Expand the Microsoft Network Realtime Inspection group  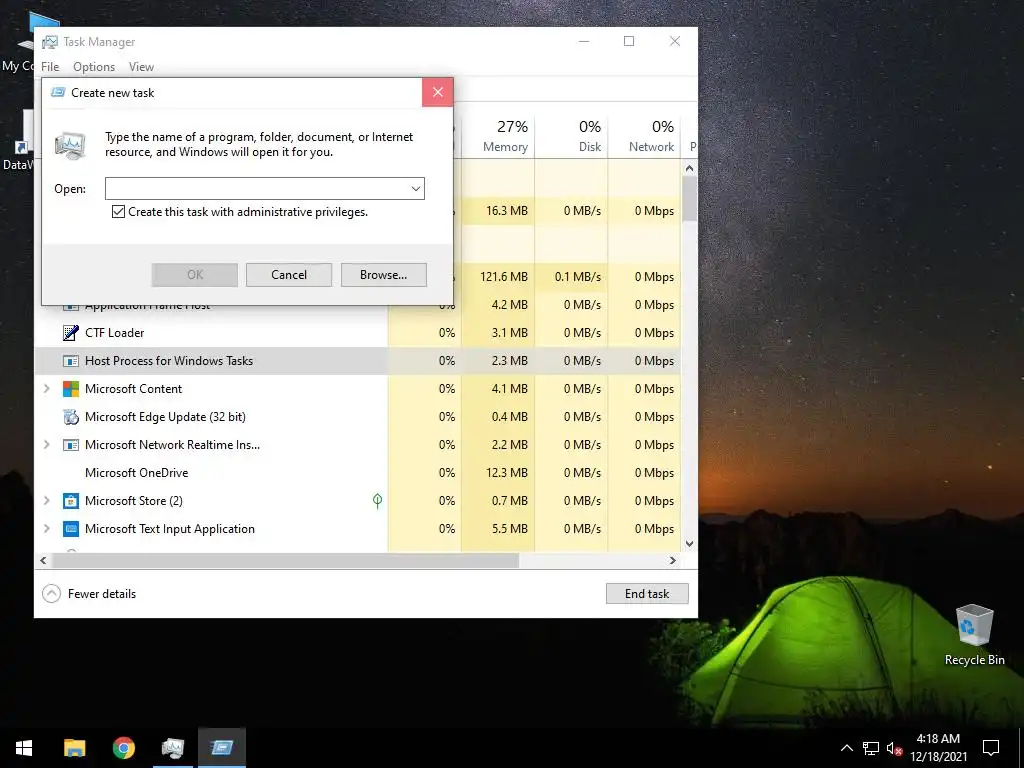click(46, 445)
